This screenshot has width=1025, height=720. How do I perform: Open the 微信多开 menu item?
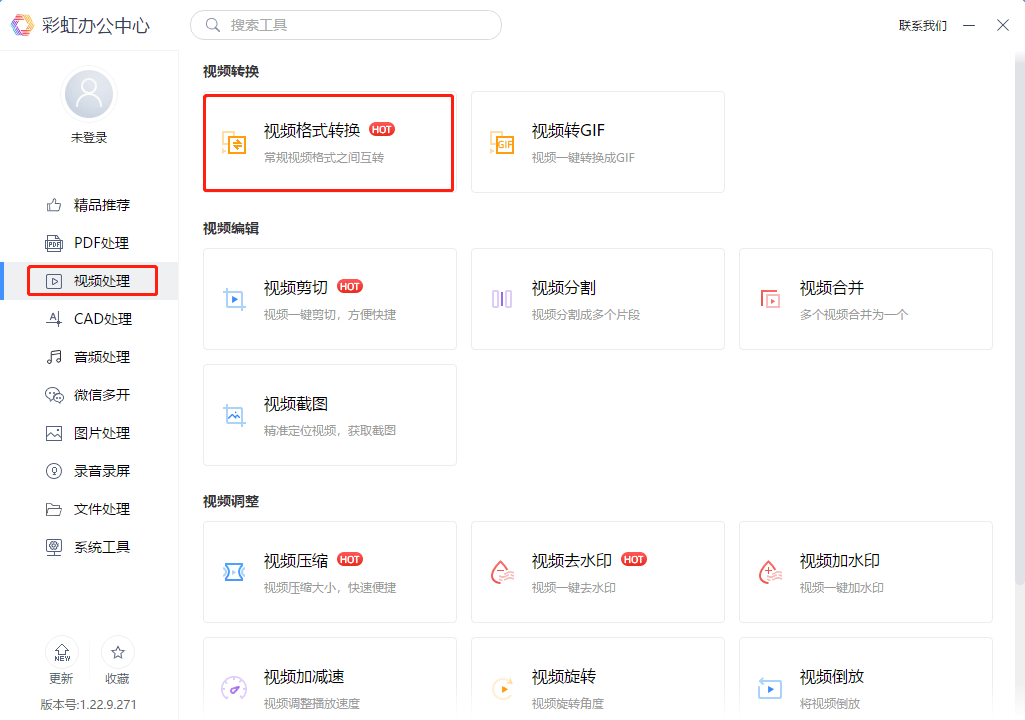point(90,395)
